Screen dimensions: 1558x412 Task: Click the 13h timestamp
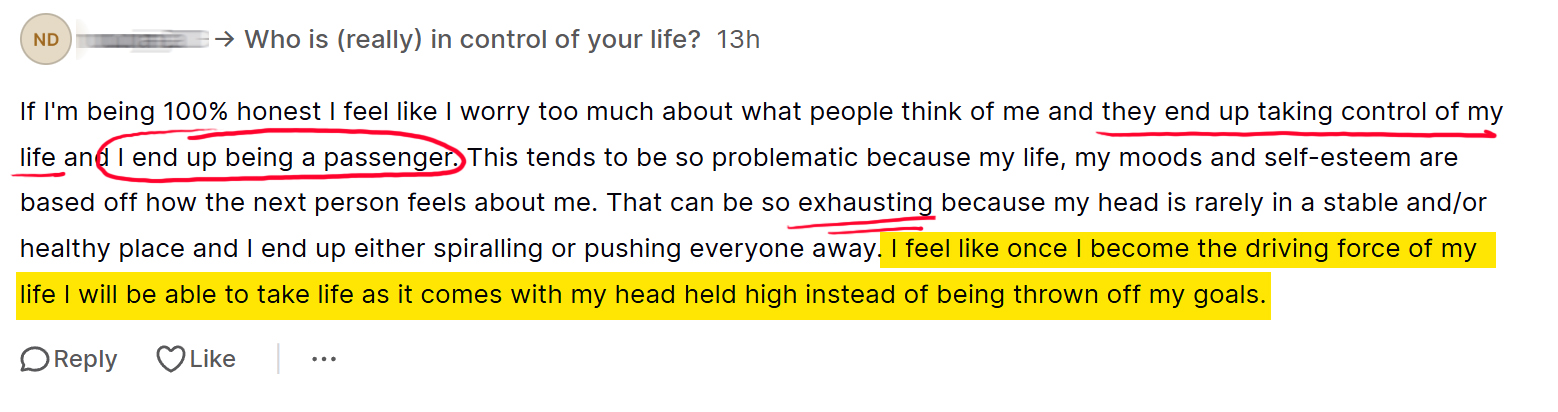pyautogui.click(x=738, y=40)
